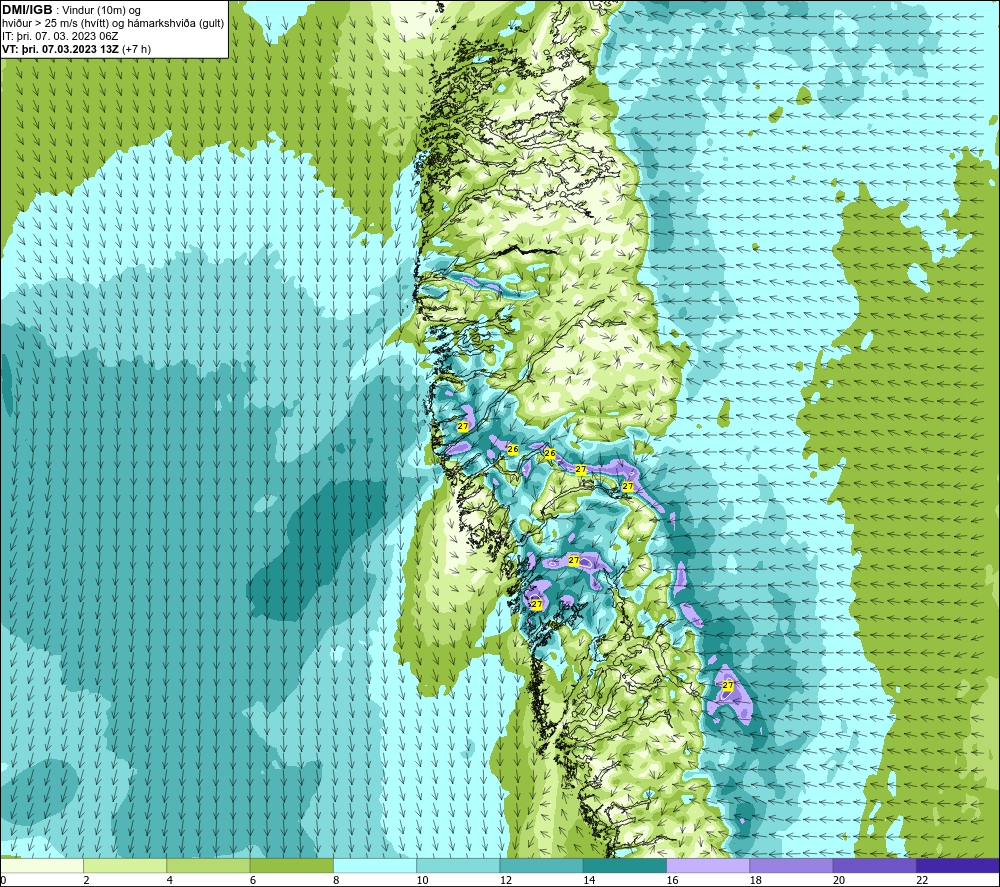Click the legend scale value '4'
The image size is (1000, 887).
(x=170, y=880)
